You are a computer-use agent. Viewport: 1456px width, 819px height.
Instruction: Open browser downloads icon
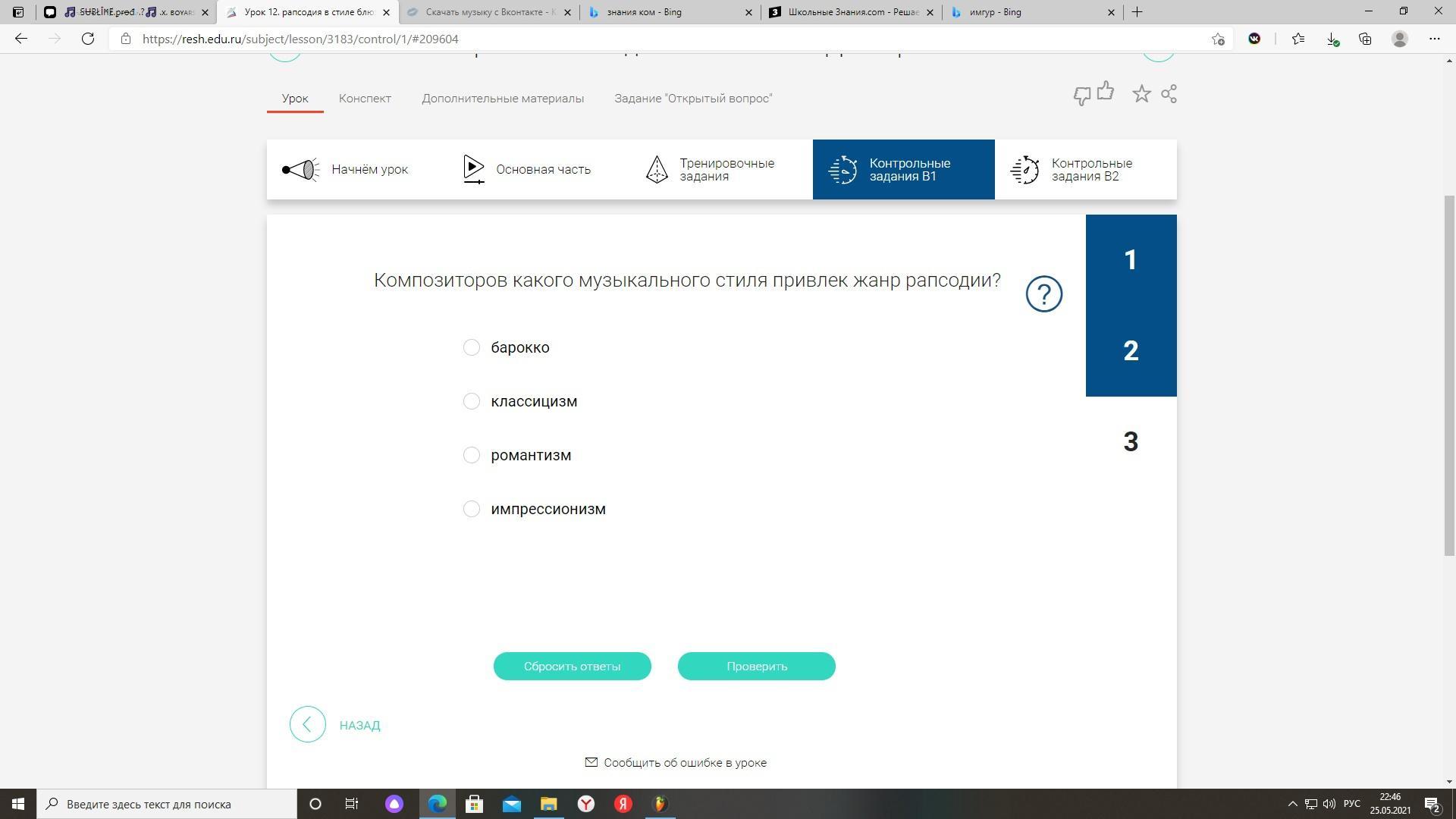(1332, 39)
